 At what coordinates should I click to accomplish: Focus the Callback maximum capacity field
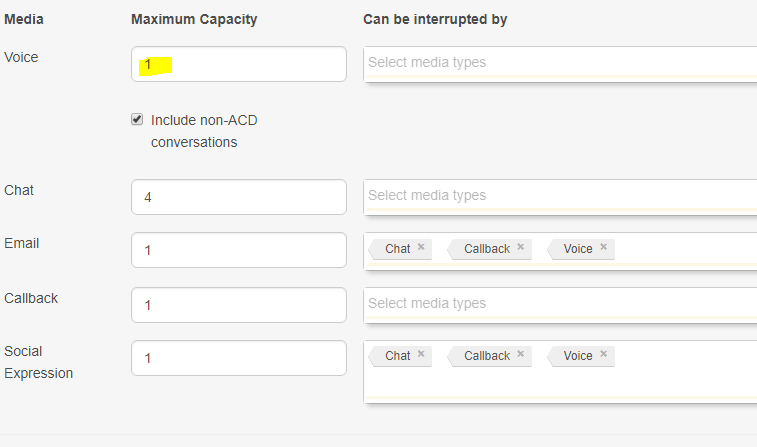click(239, 305)
